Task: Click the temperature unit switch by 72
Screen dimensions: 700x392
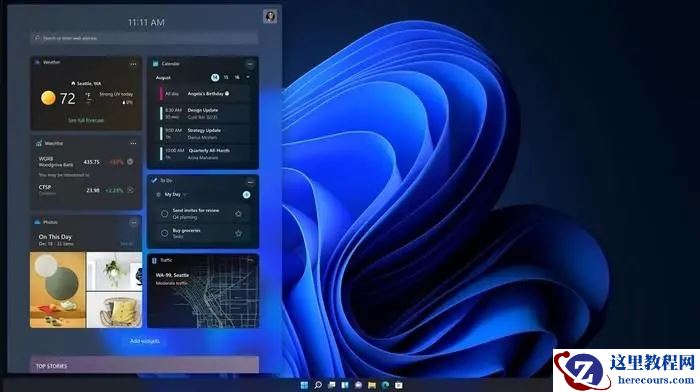Action: (88, 98)
